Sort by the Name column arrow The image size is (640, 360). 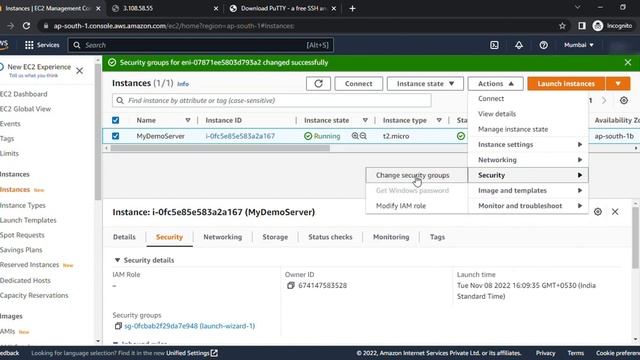[x=188, y=120]
